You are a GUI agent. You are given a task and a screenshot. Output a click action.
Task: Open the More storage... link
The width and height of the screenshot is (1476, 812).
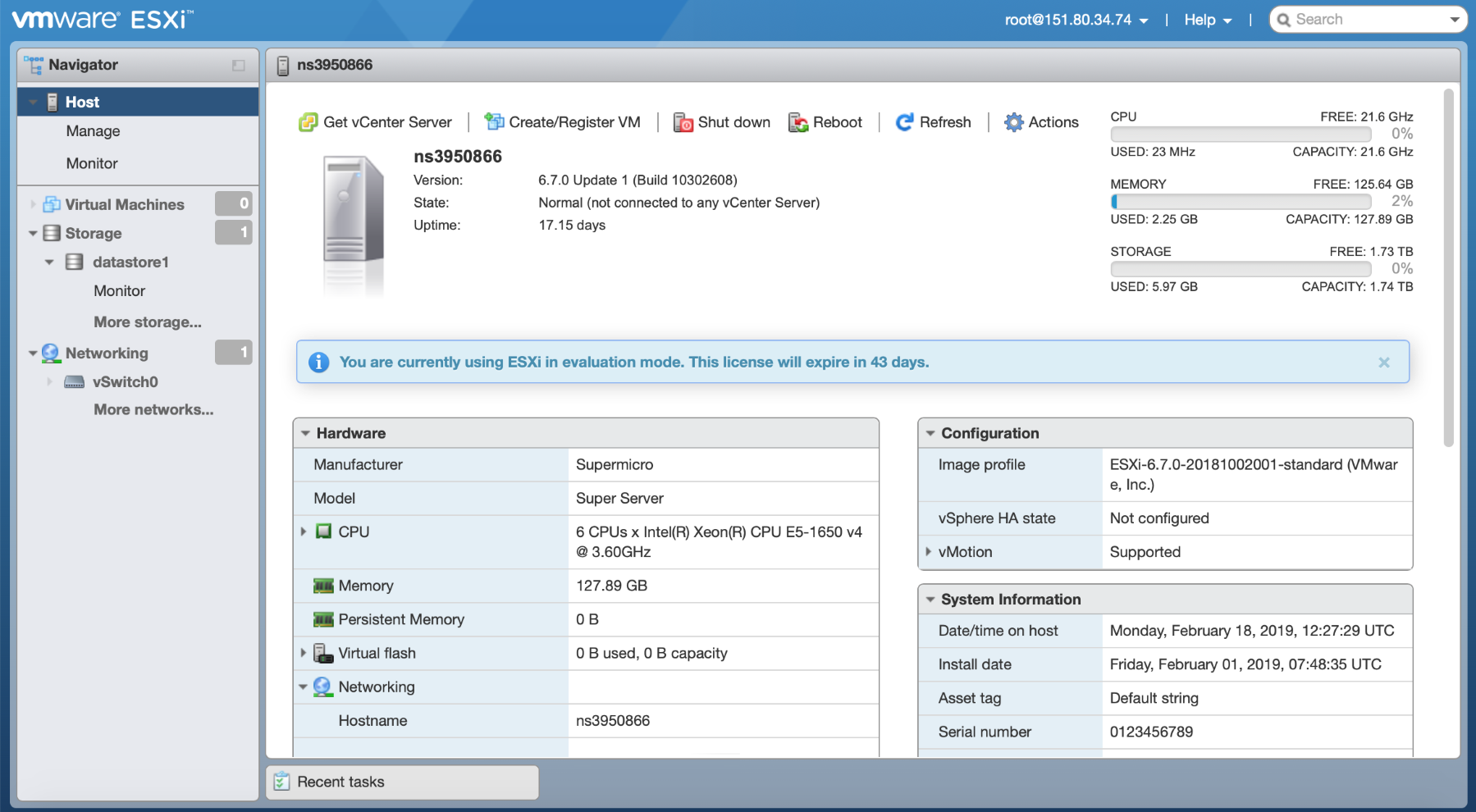click(x=148, y=322)
